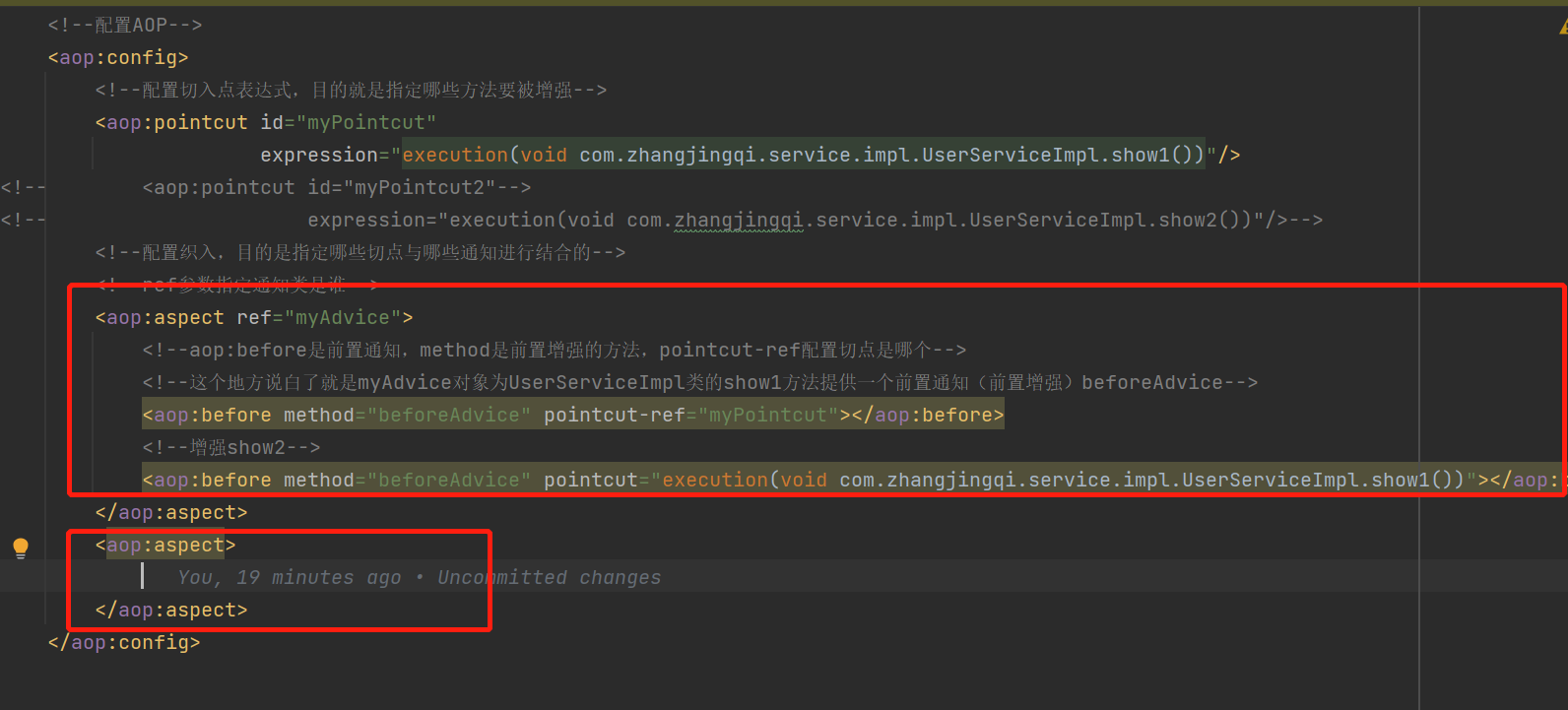This screenshot has width=1568, height=710.
Task: Click 'myPointcut' in the pointcut-ref attribute
Action: 767,415
